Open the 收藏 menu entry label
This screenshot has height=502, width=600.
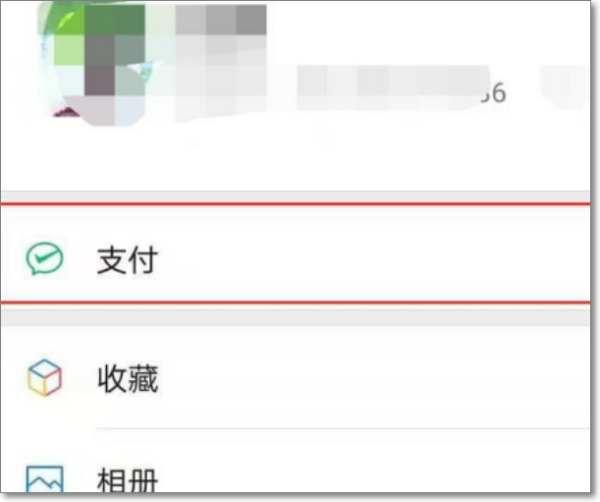tap(127, 378)
